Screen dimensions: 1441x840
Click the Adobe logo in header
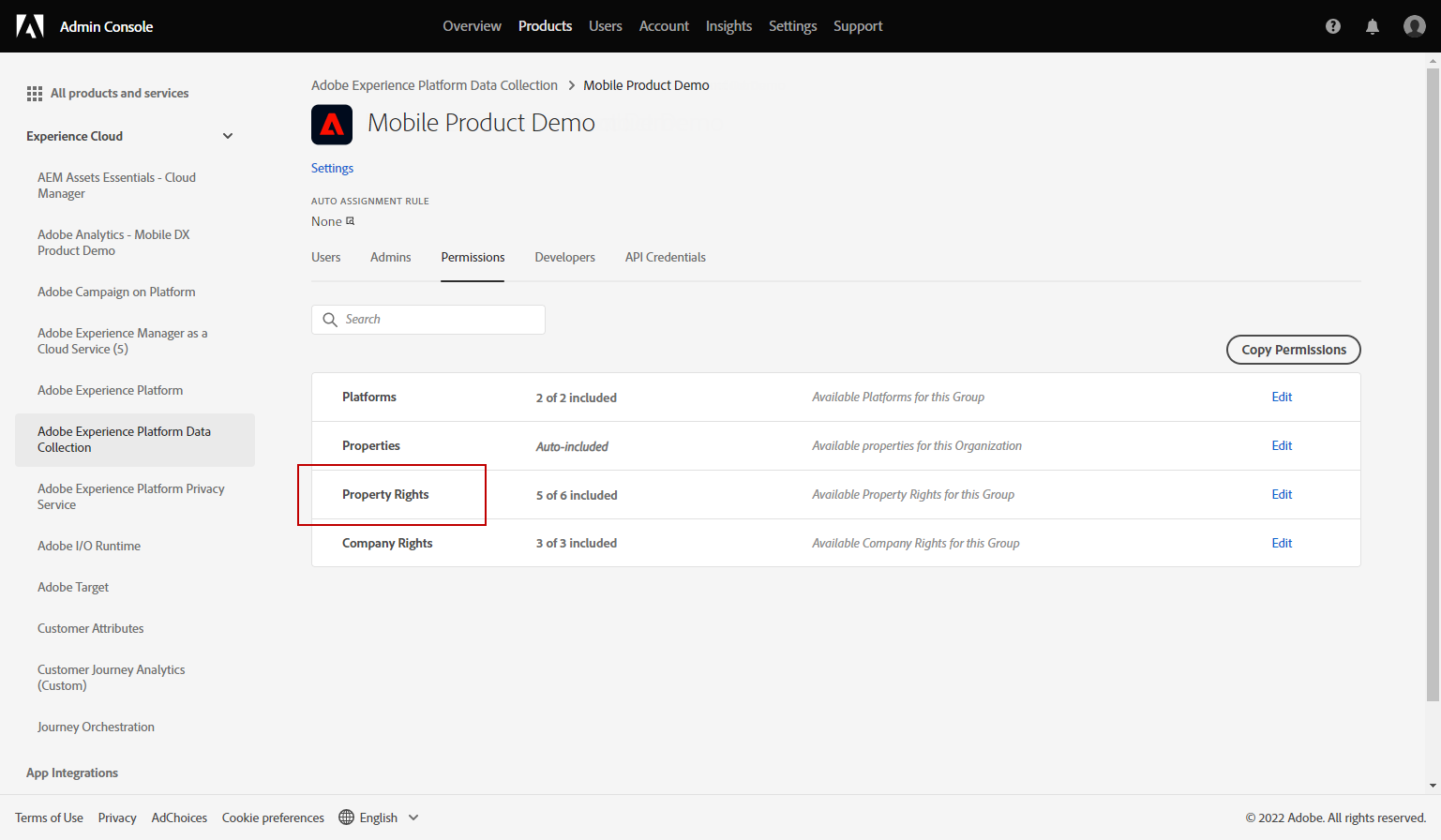[x=30, y=26]
